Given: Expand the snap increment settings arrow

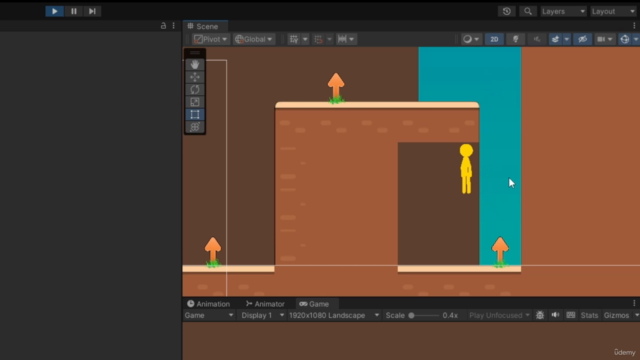Looking at the screenshot, I should pos(351,39).
